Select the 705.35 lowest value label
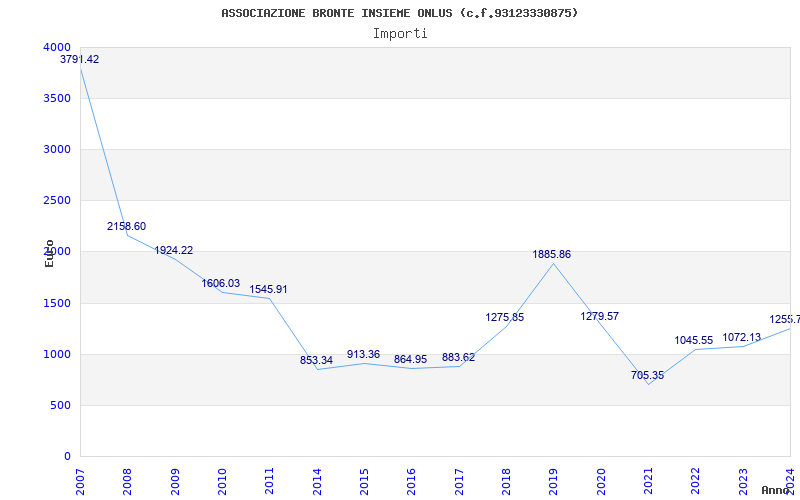 tap(647, 376)
